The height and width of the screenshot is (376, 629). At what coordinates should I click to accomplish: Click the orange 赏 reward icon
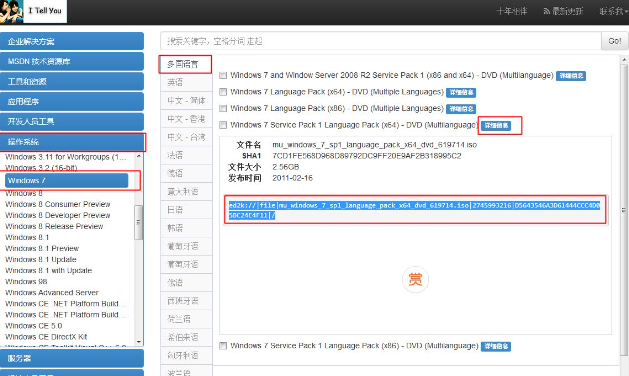[415, 279]
